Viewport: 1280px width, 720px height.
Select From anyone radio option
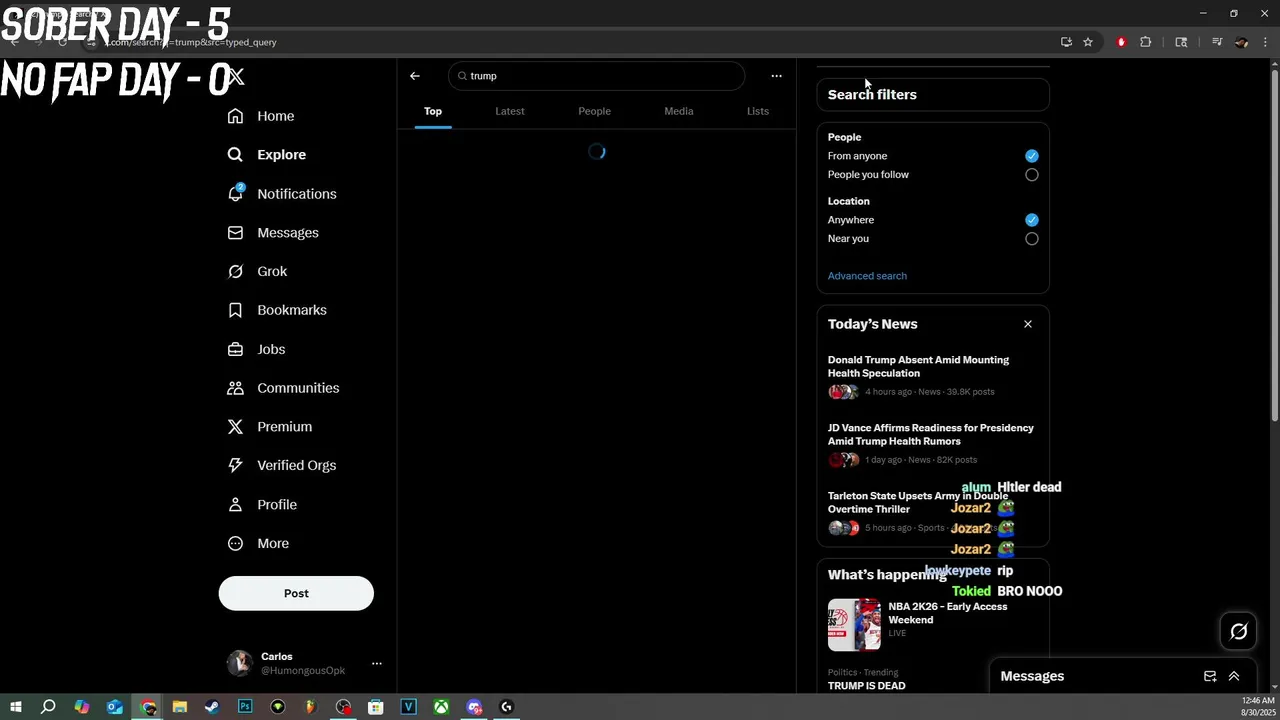click(1032, 156)
